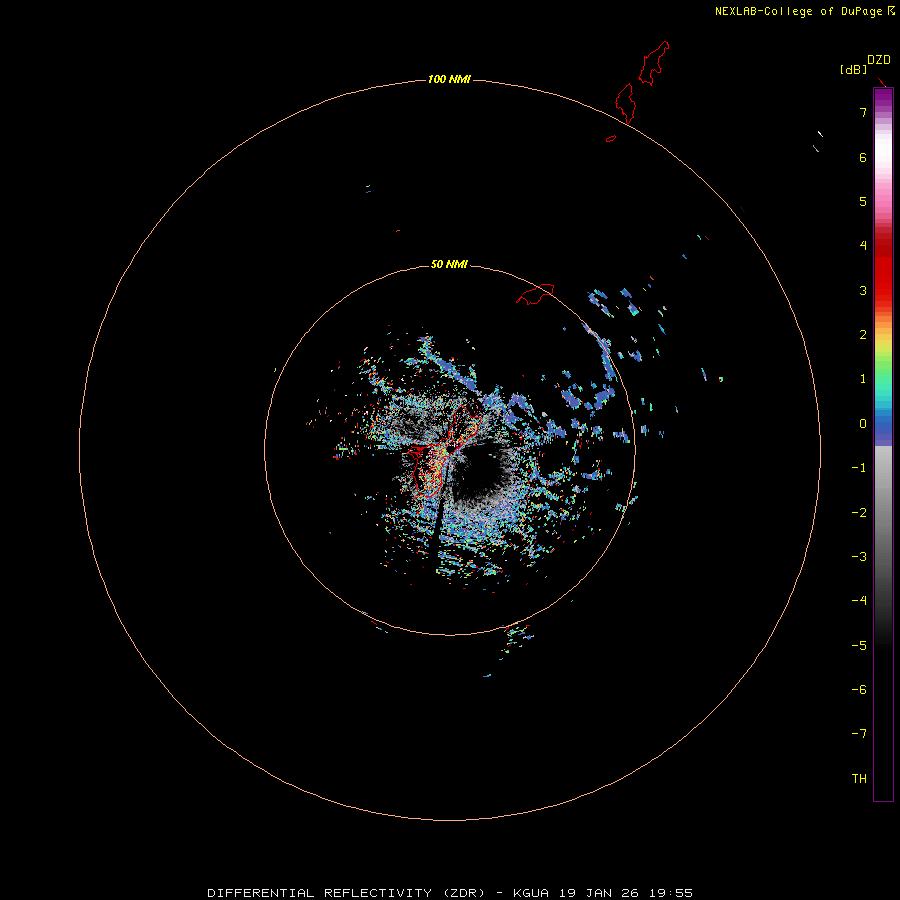This screenshot has width=900, height=900.
Task: Click the -2 dB tick label on scale
Action: (x=859, y=513)
